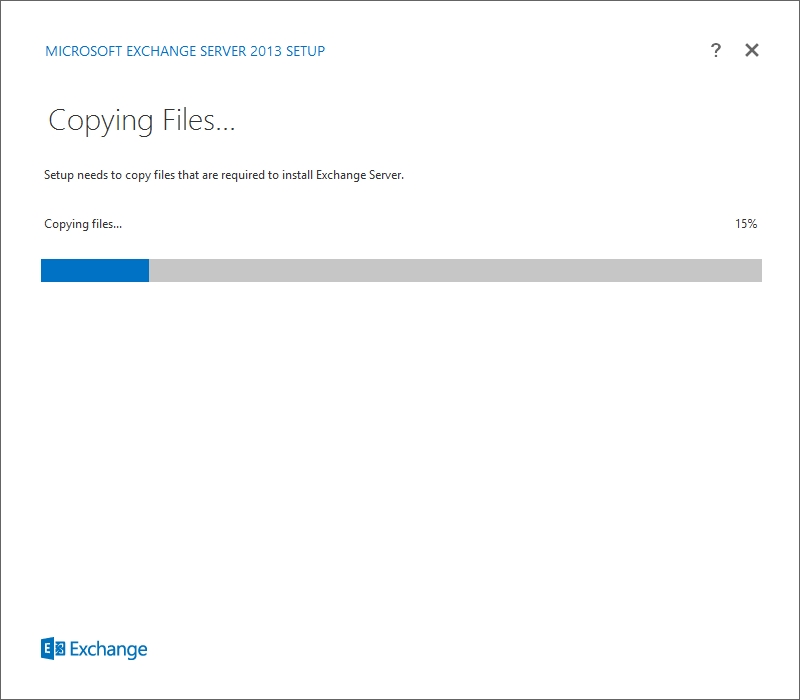Close the Exchange Server setup window

(x=752, y=51)
